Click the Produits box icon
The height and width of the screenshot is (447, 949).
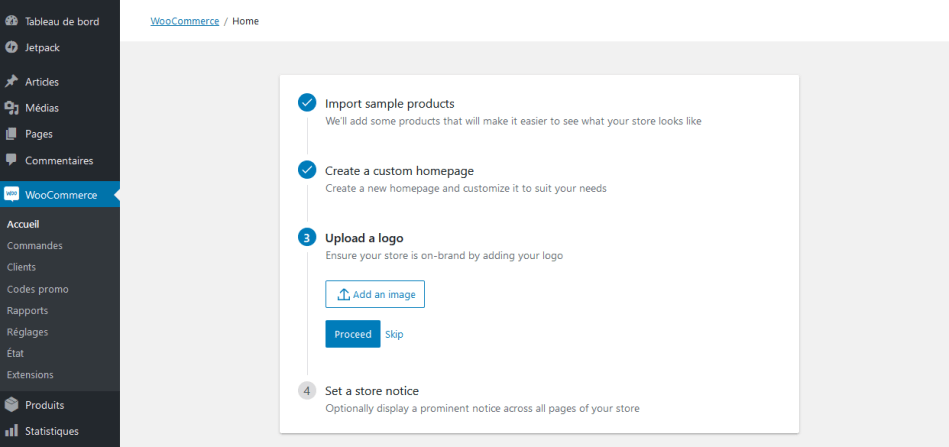click(x=11, y=405)
